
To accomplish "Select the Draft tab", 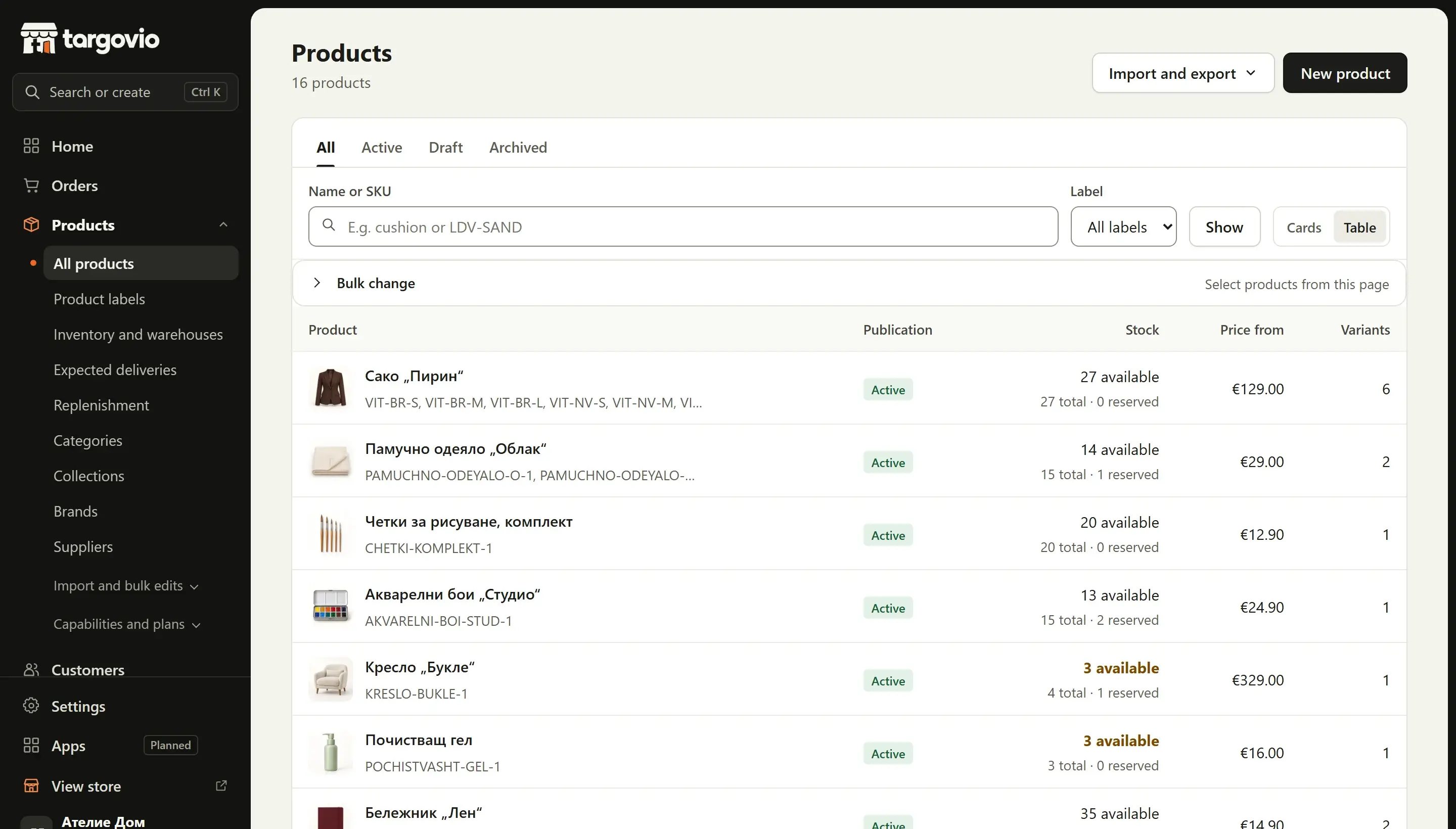I will pyautogui.click(x=445, y=148).
